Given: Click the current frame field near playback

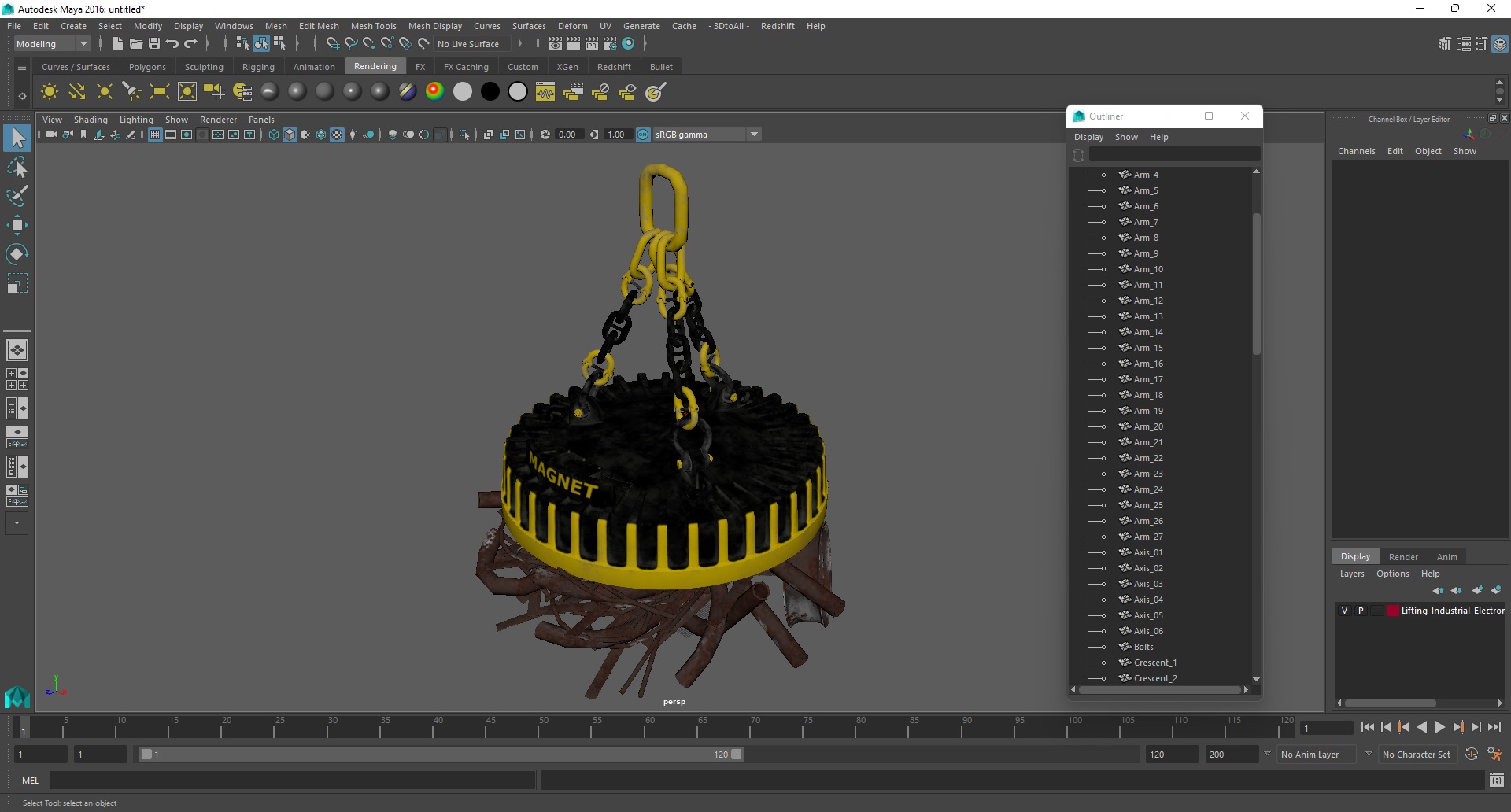Looking at the screenshot, I should pos(1326,728).
